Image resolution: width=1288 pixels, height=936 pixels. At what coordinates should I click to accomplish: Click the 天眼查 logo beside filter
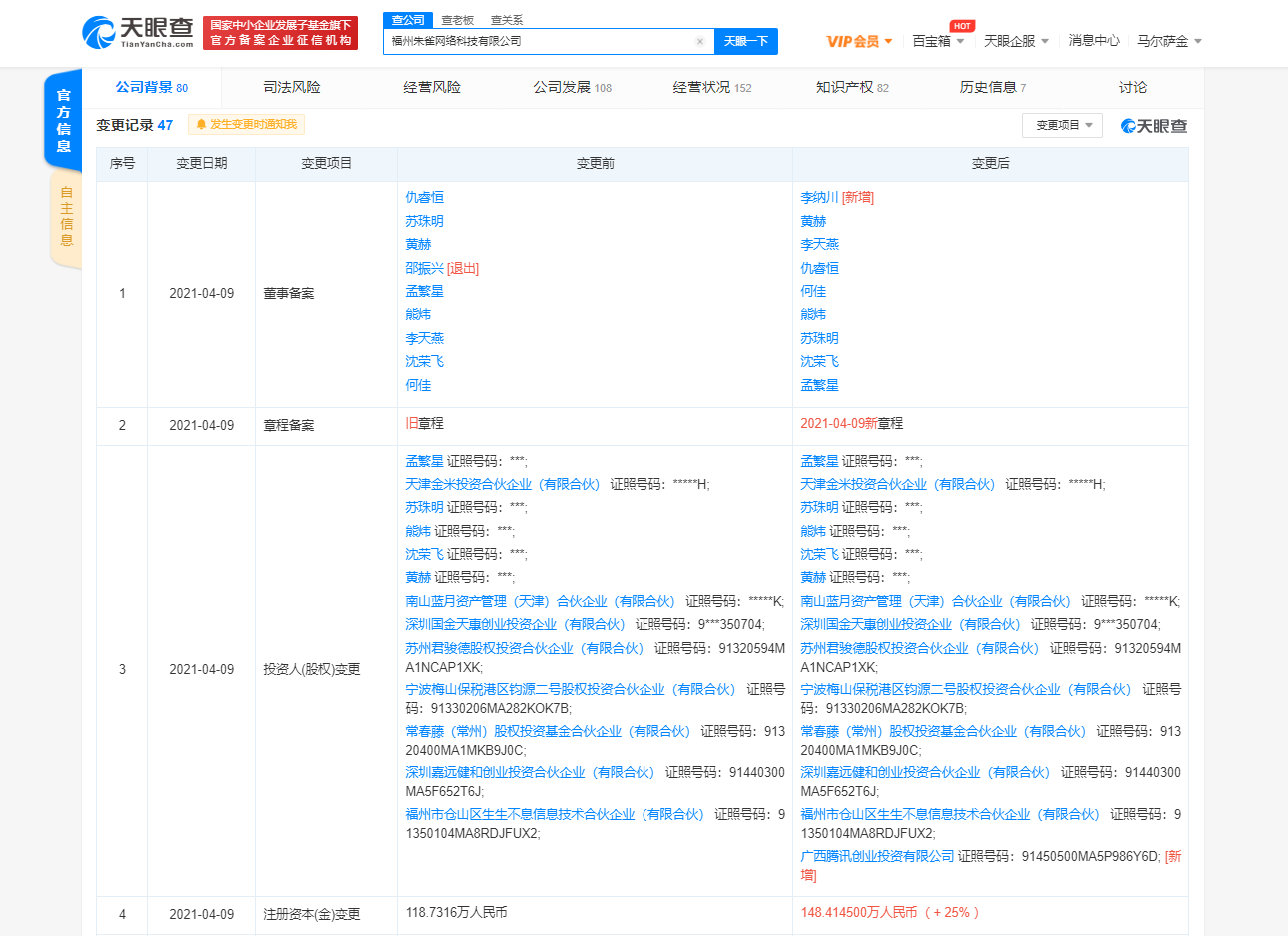click(x=1154, y=126)
